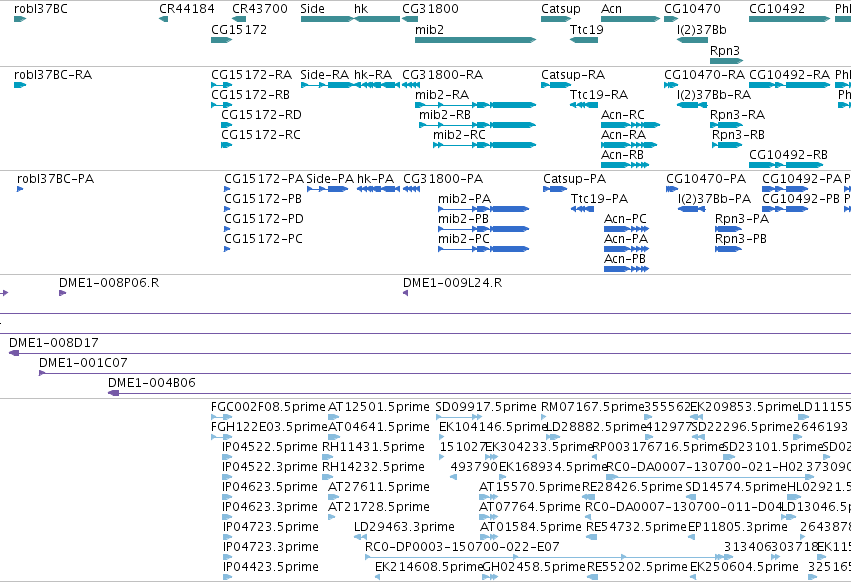851x582 pixels.
Task: Open the DME1-004B06 BAC label
Action: coord(152,383)
